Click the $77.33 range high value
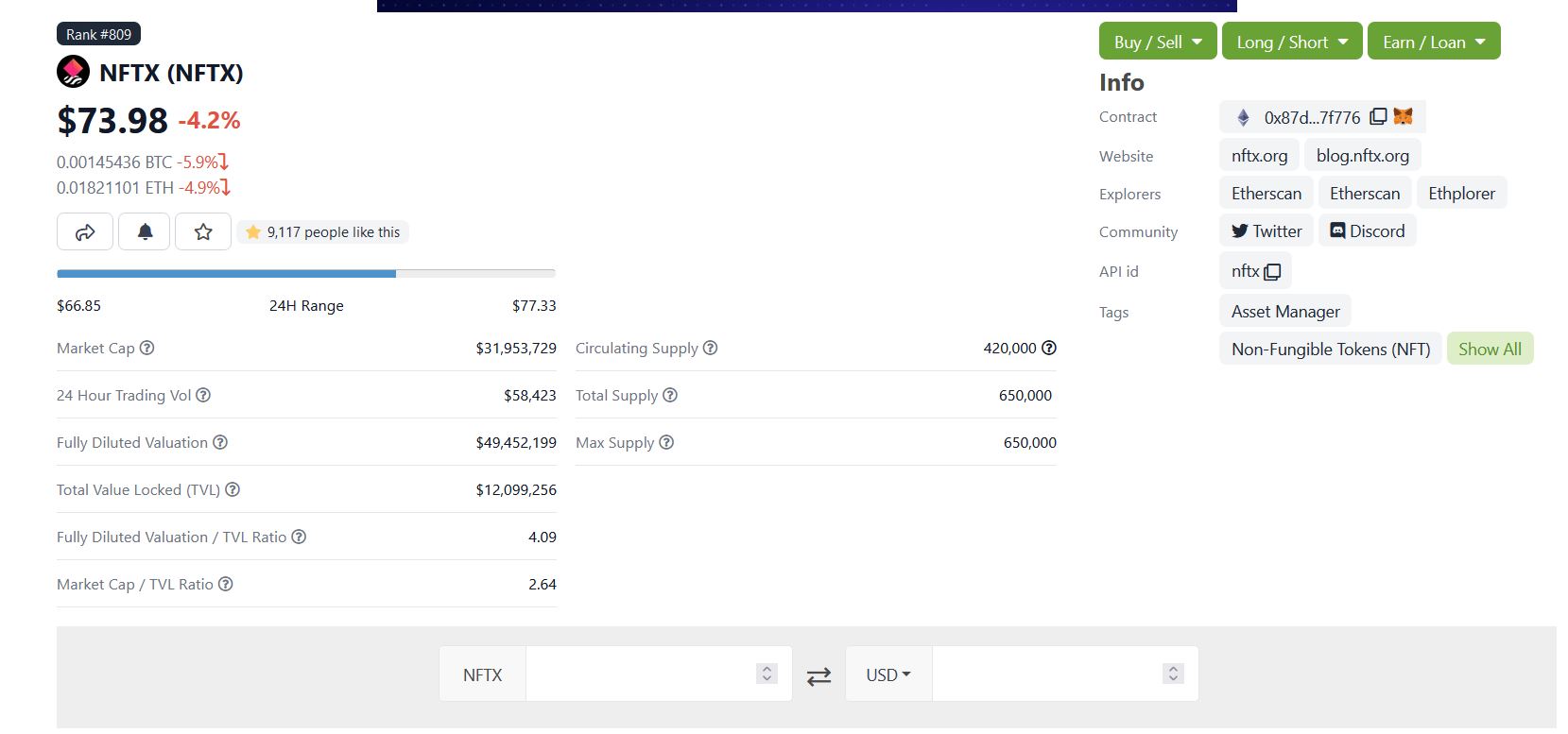 [x=534, y=306]
